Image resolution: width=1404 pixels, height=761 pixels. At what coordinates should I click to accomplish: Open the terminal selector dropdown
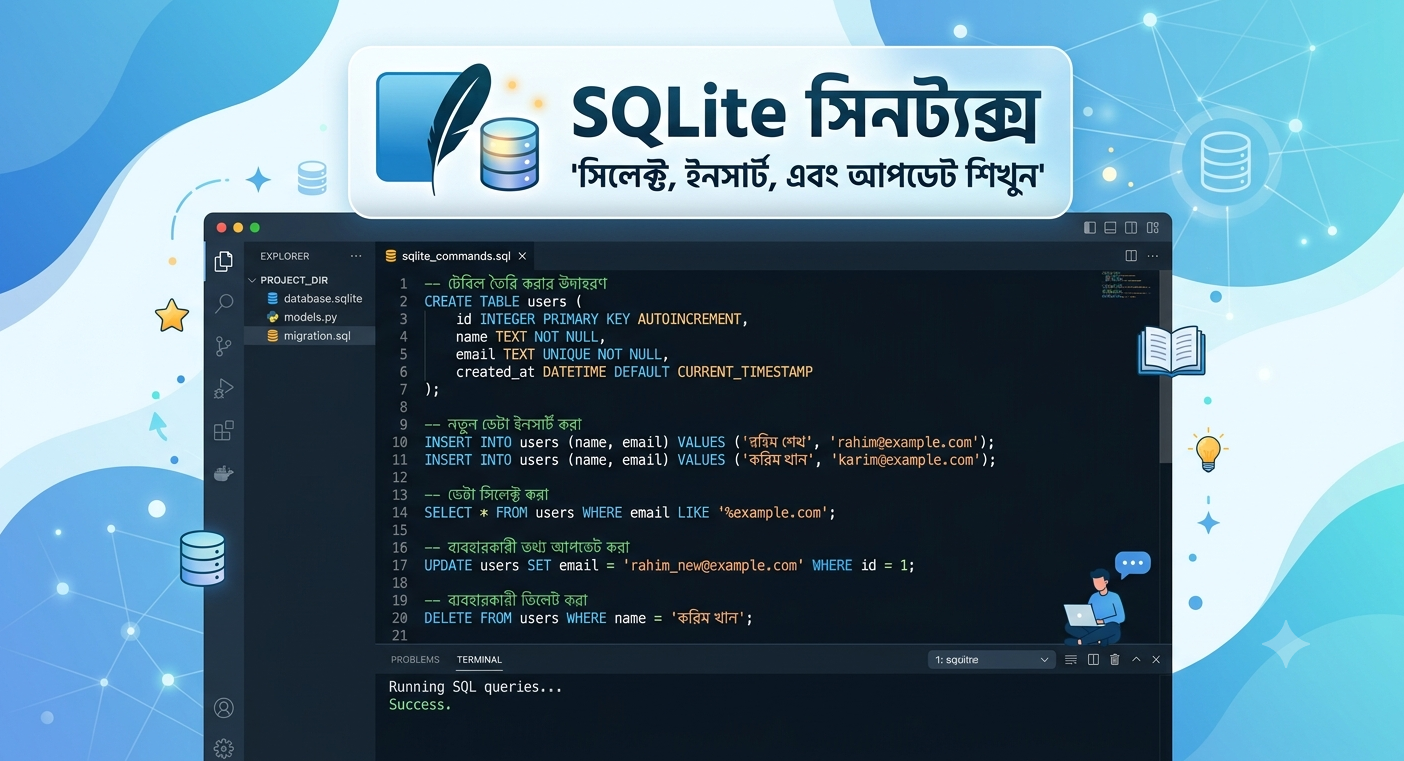pos(991,660)
